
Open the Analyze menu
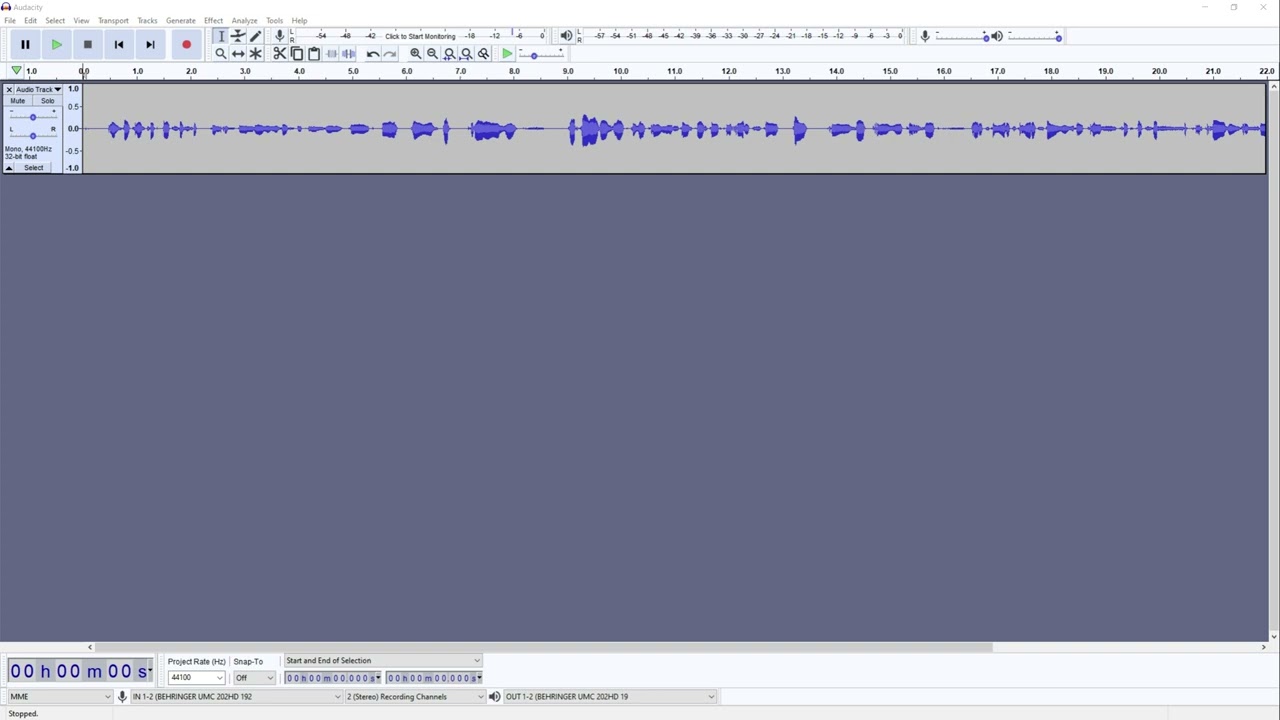click(245, 20)
